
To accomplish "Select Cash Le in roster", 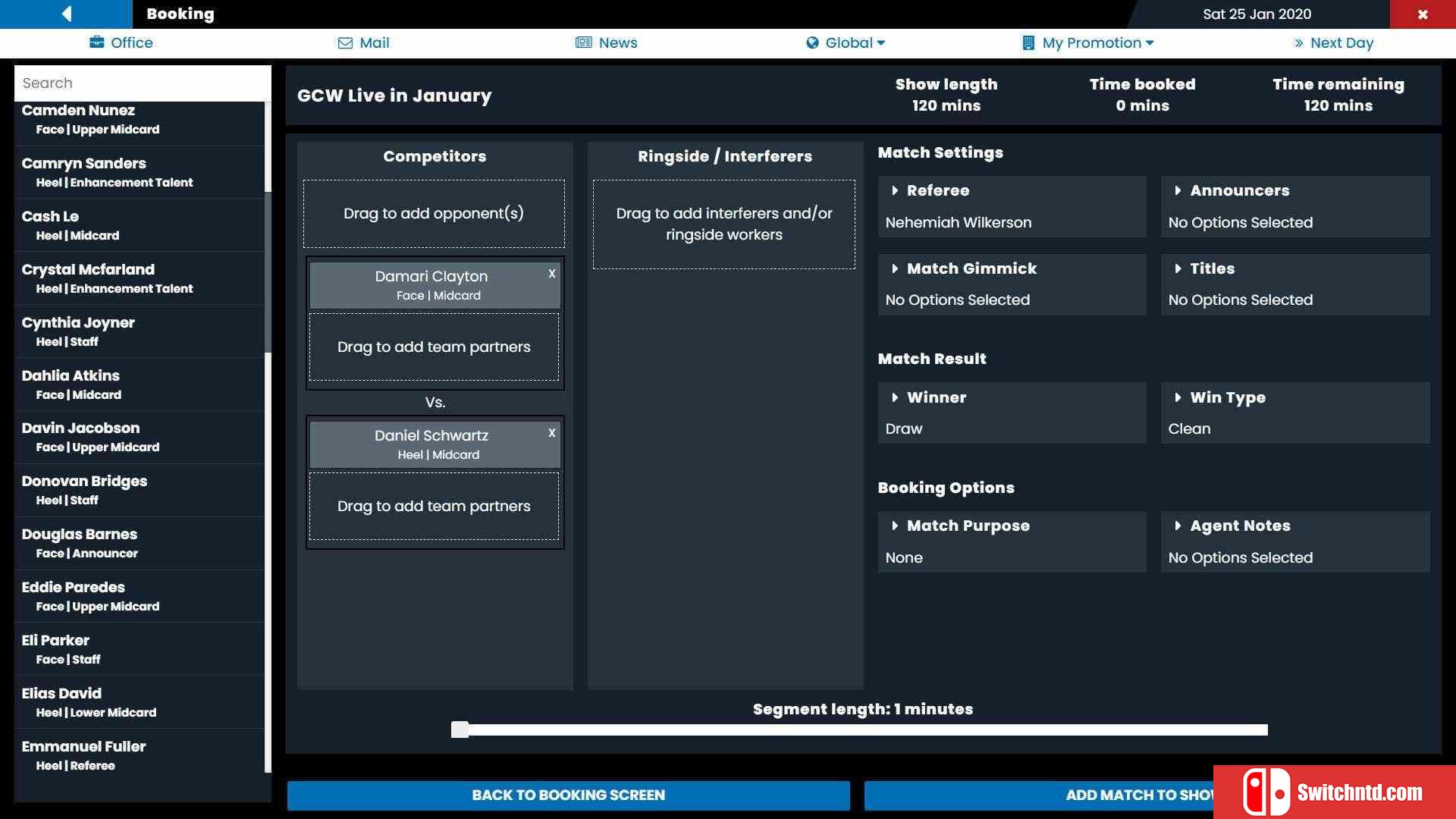I will [139, 225].
